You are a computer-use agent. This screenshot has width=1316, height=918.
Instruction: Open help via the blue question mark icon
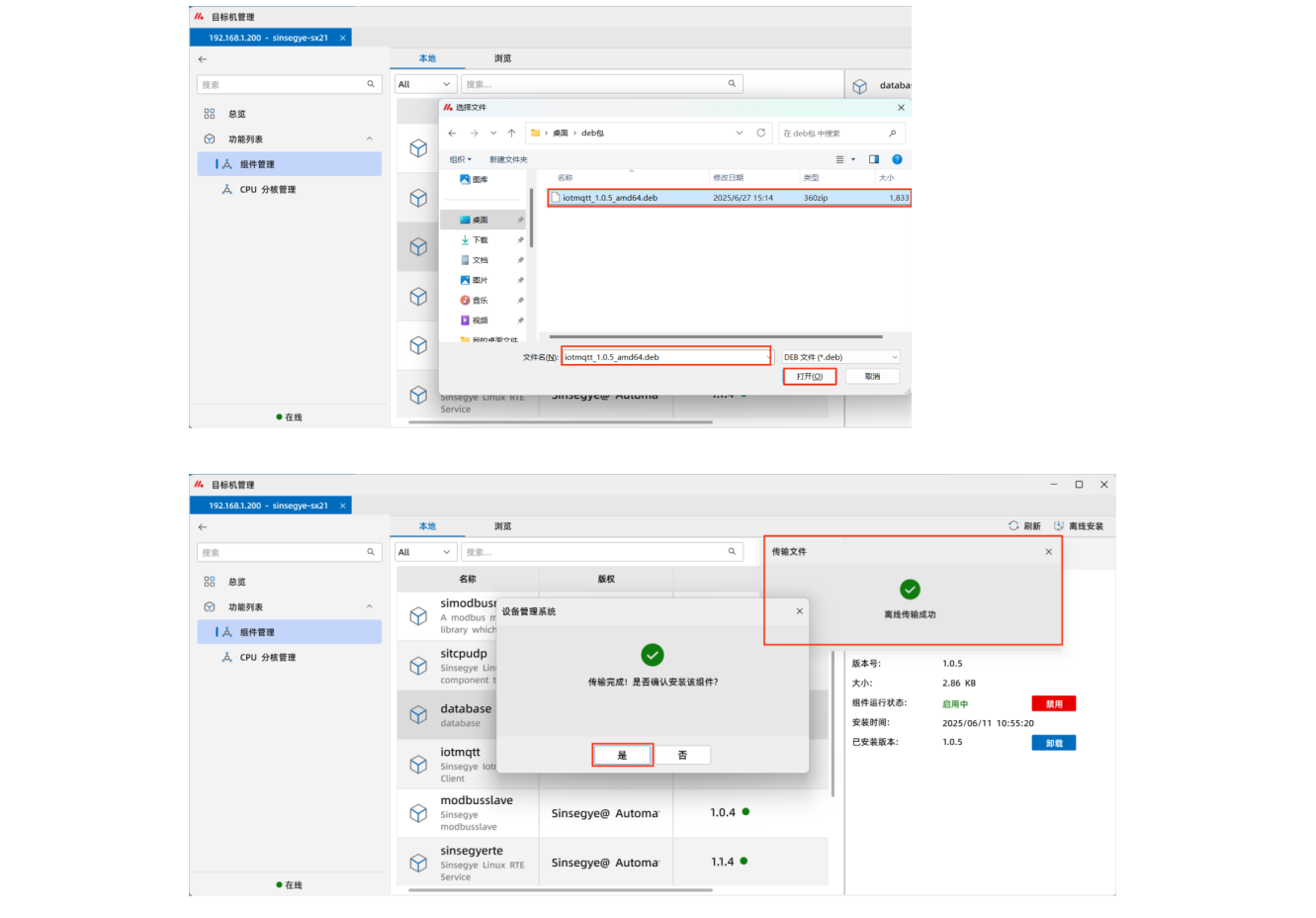897,159
